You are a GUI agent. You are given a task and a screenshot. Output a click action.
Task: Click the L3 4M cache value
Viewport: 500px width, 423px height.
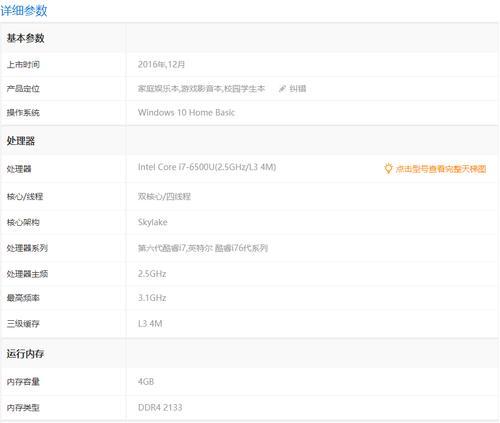(x=150, y=324)
